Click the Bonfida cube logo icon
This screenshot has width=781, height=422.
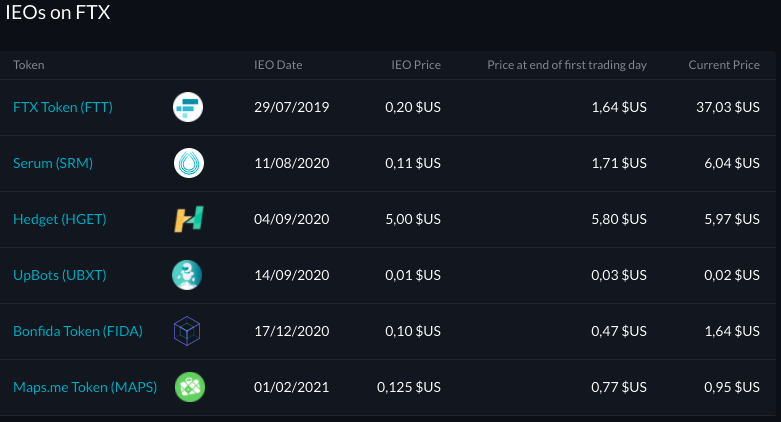click(x=188, y=331)
